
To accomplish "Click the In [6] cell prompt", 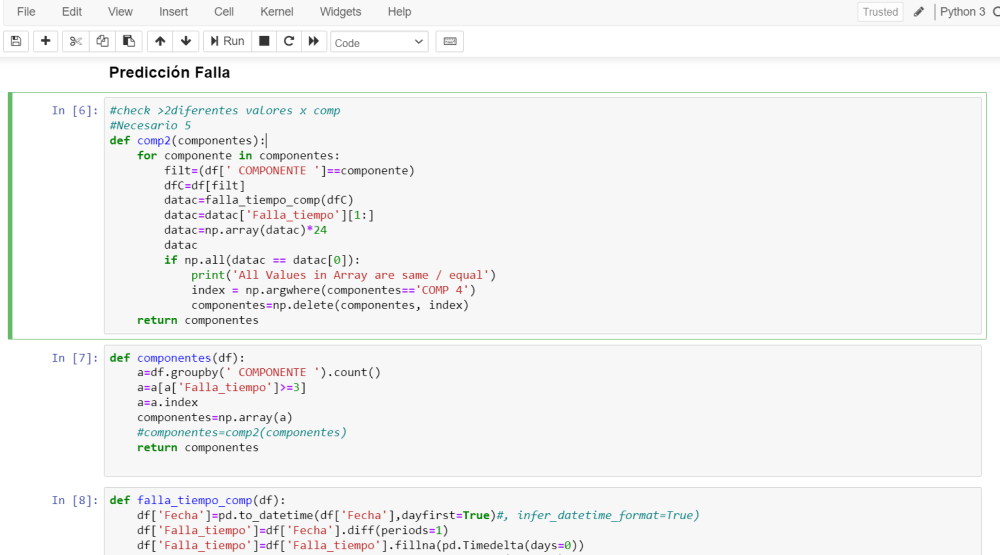I will click(75, 110).
